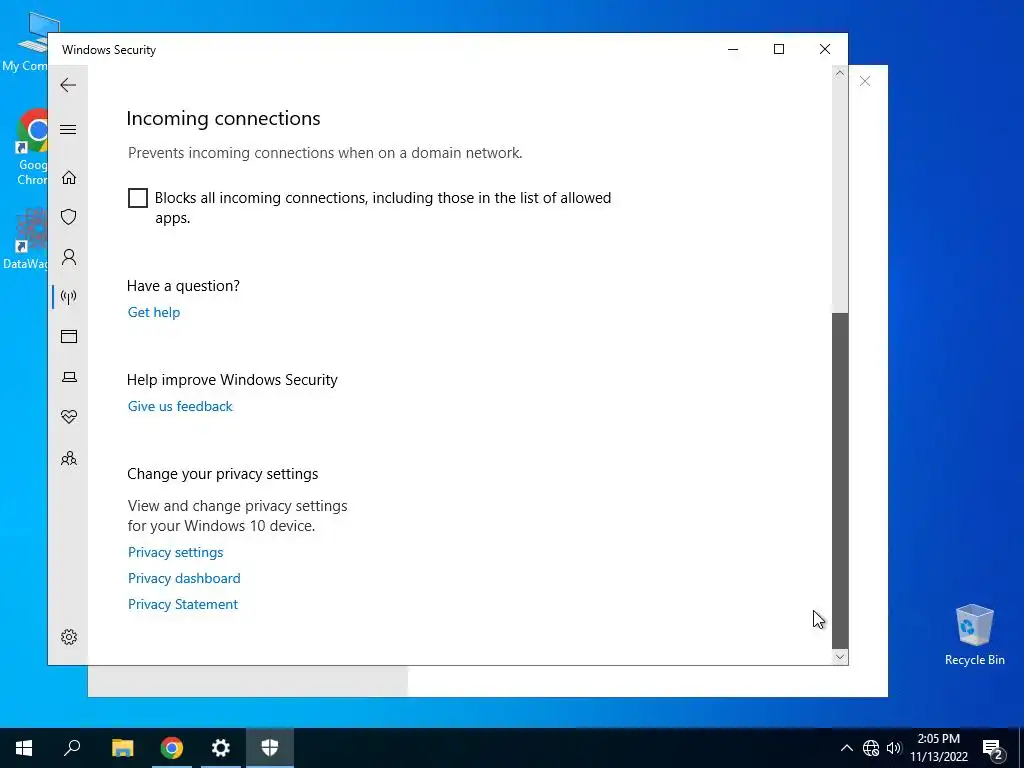Click the volume speaker tray icon
This screenshot has width=1024, height=768.
pos(894,748)
